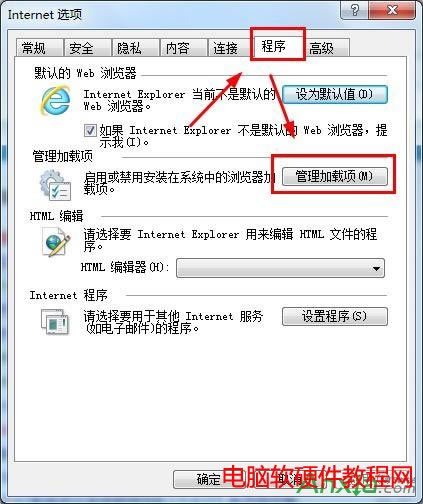Toggle the default browser prompt checkbox

coord(90,130)
